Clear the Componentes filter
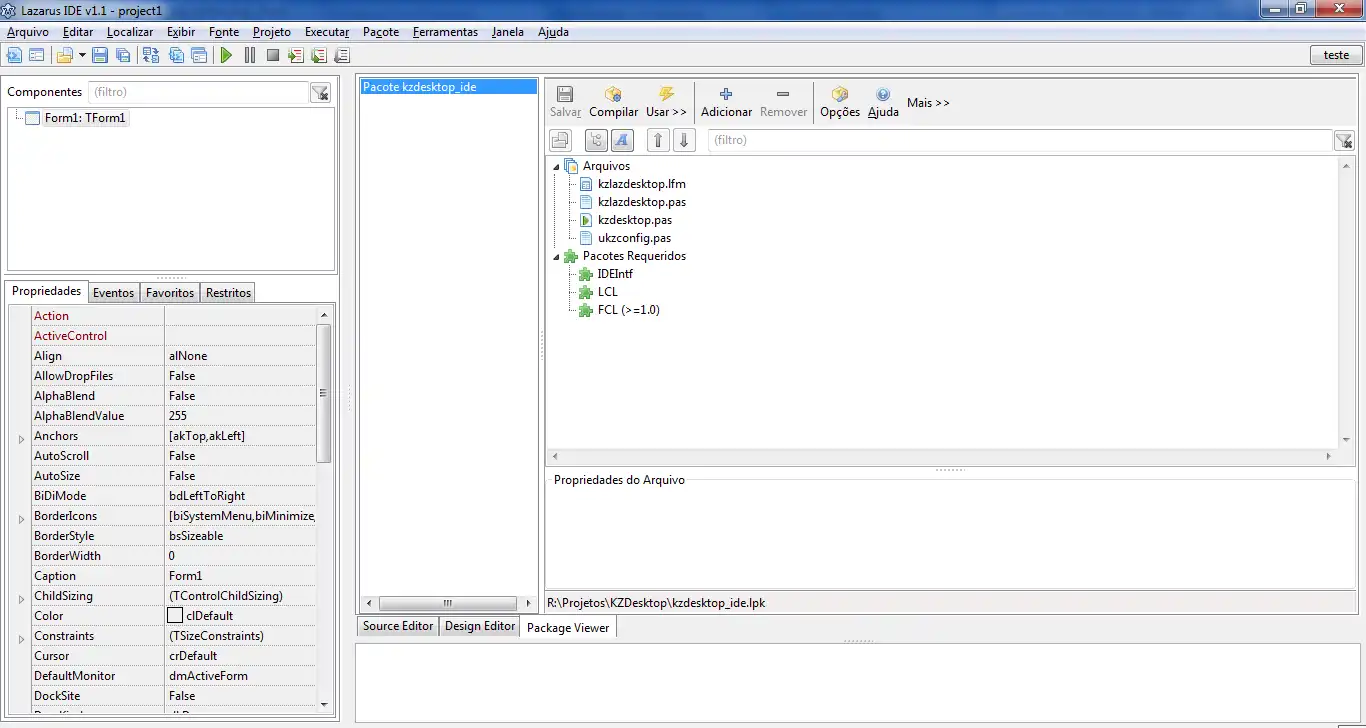1366x728 pixels. pyautogui.click(x=320, y=93)
